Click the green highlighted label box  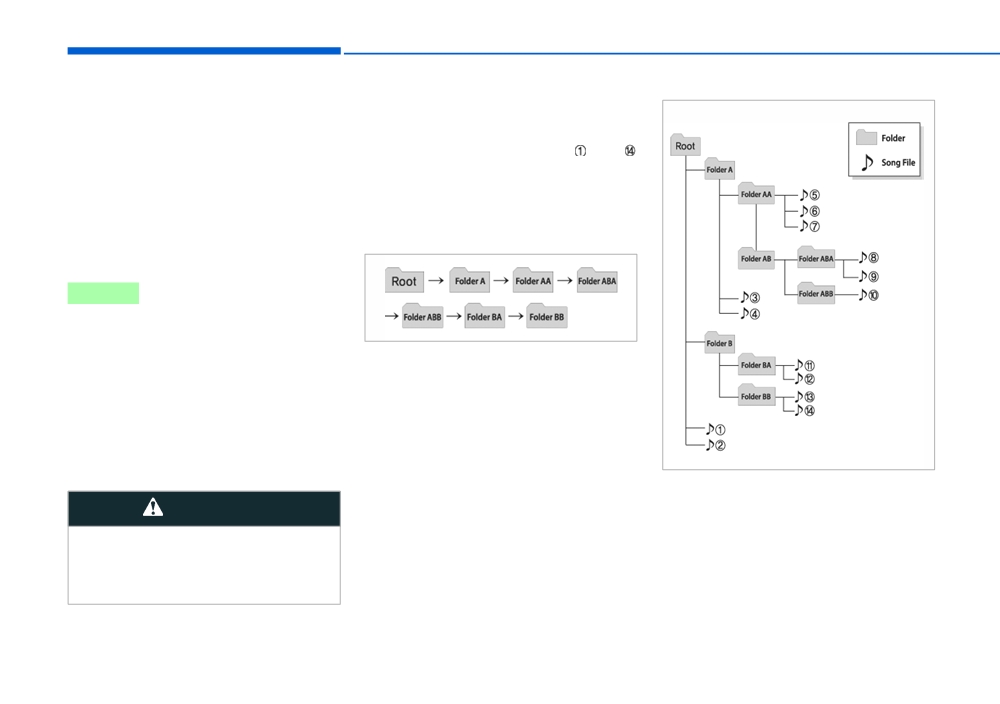pyautogui.click(x=103, y=293)
